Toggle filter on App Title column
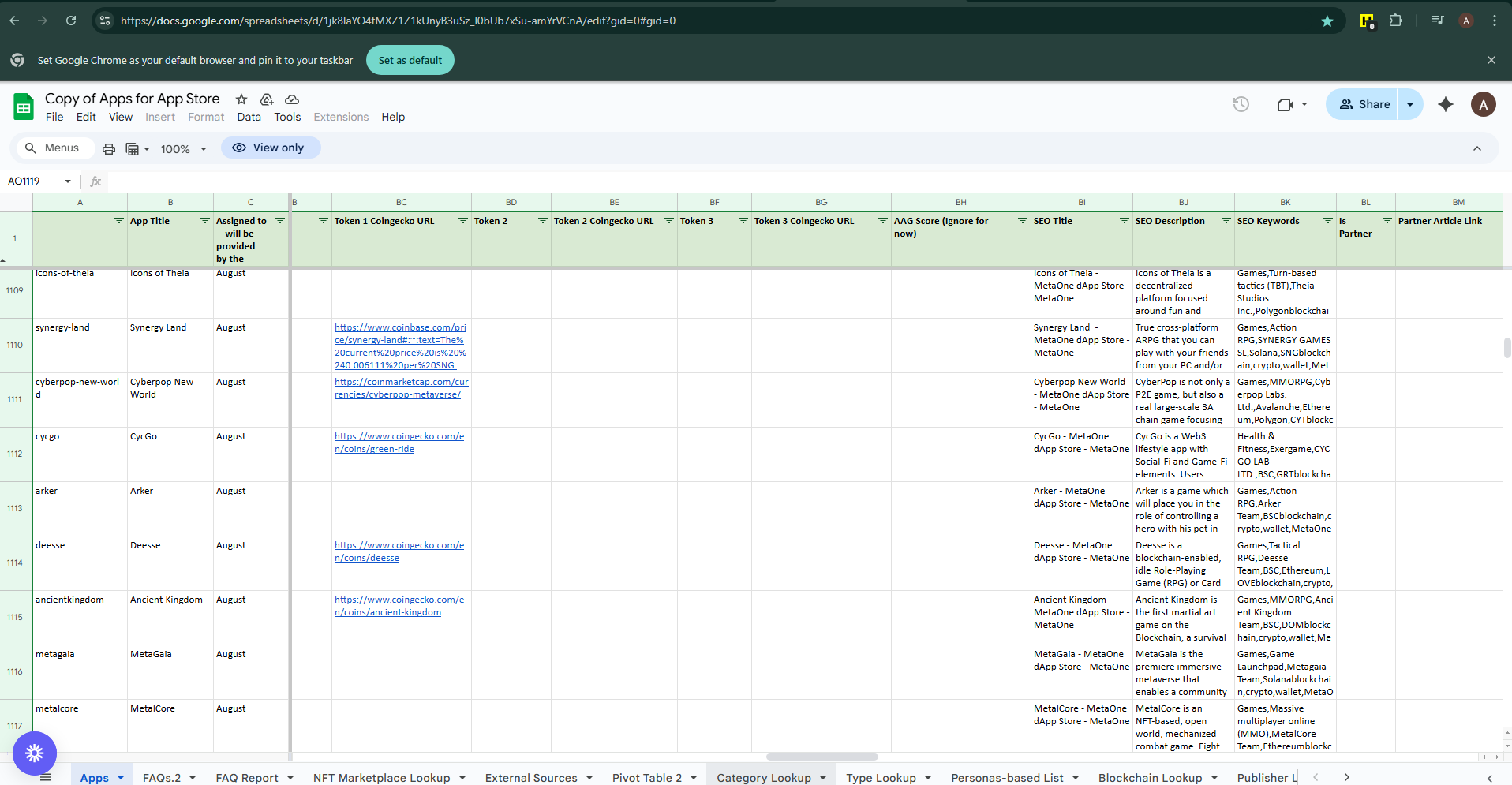 [205, 221]
